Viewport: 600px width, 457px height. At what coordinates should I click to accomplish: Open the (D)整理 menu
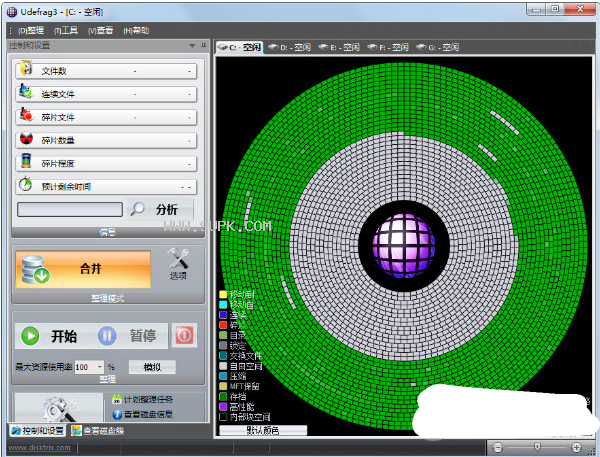31,31
